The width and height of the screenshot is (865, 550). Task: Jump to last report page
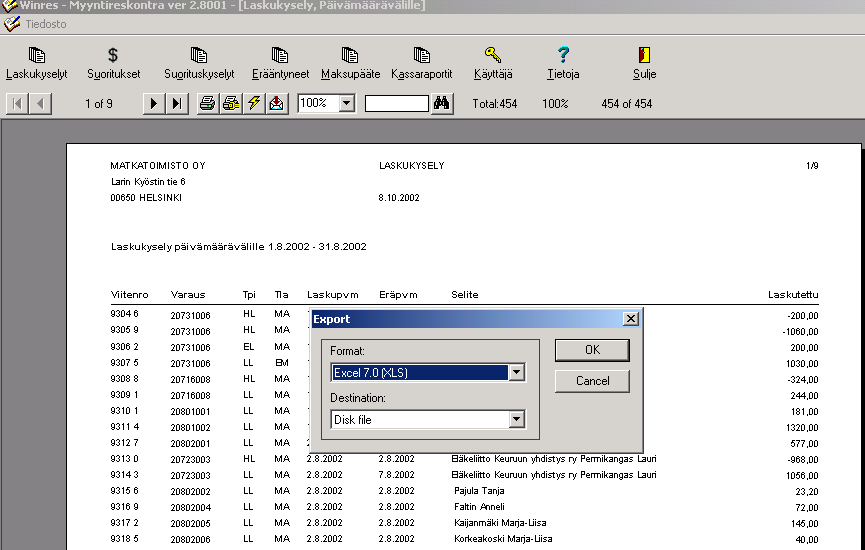(x=177, y=104)
